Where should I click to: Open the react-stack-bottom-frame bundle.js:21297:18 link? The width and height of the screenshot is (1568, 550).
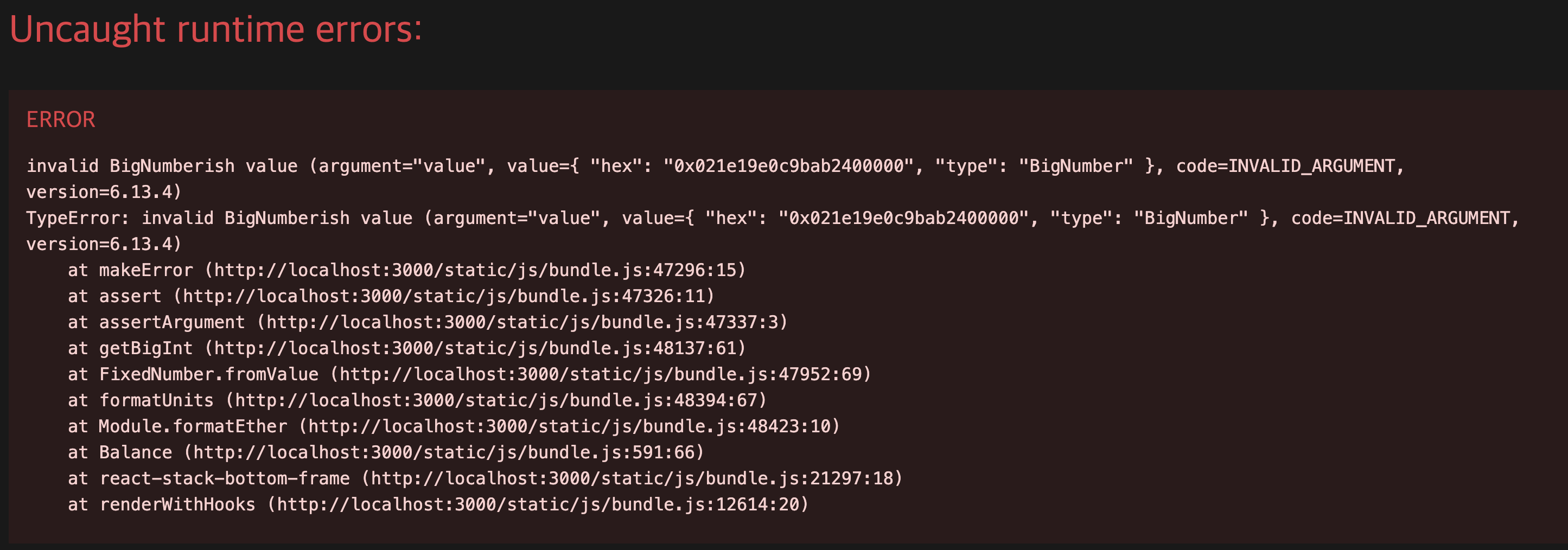[x=632, y=478]
